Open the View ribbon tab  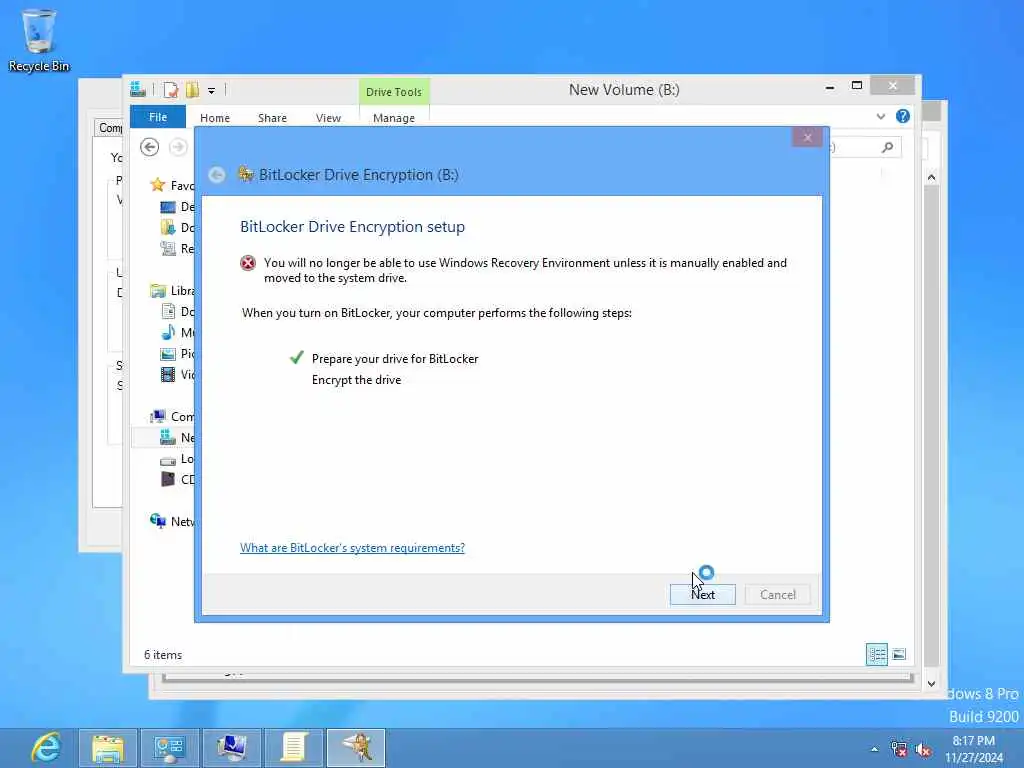(x=328, y=118)
